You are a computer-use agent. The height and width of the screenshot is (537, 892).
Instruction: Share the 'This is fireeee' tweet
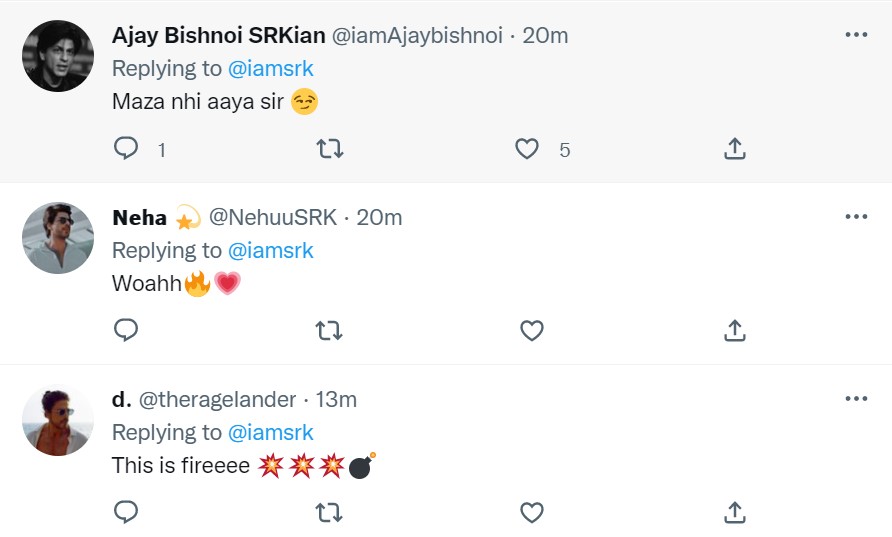[x=734, y=513]
